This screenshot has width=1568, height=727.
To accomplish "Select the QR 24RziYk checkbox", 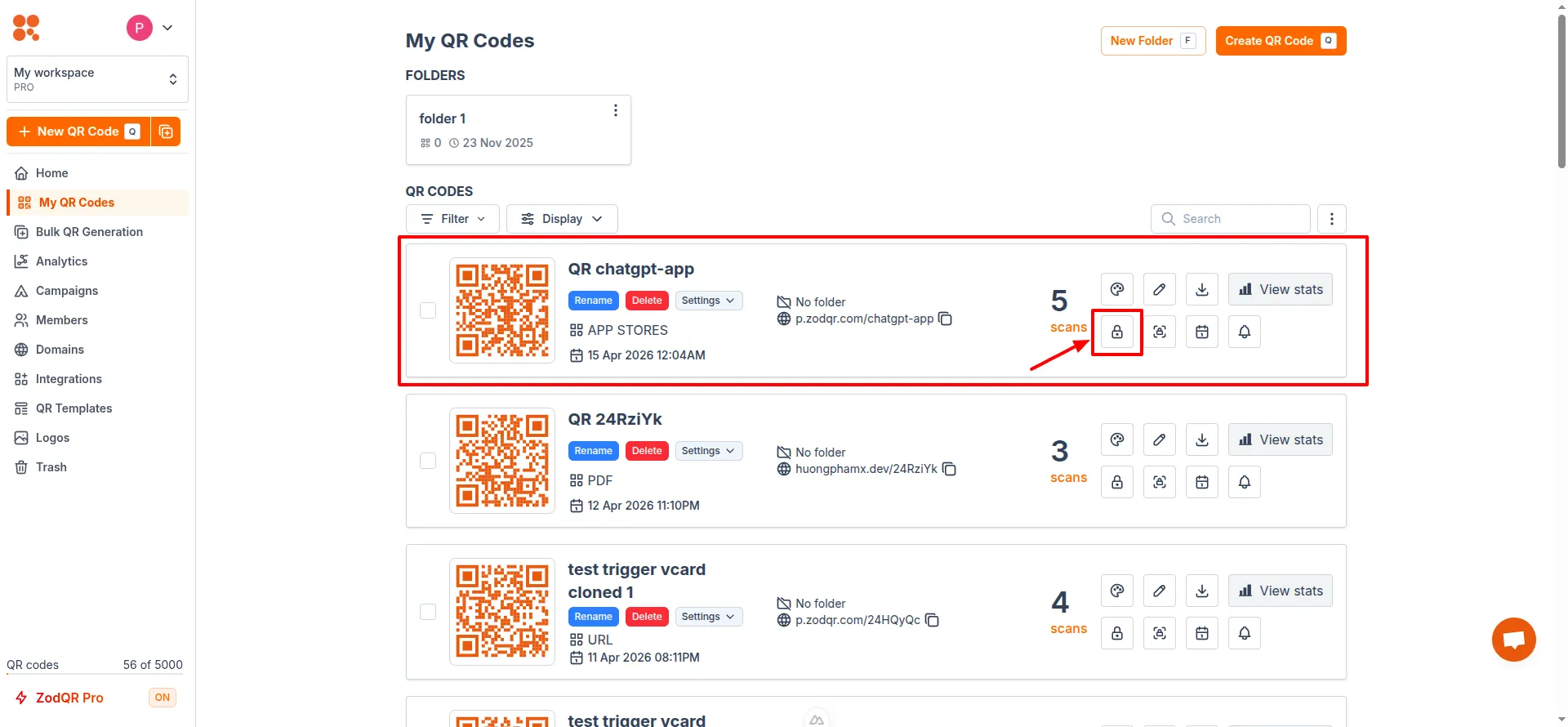I will (428, 461).
